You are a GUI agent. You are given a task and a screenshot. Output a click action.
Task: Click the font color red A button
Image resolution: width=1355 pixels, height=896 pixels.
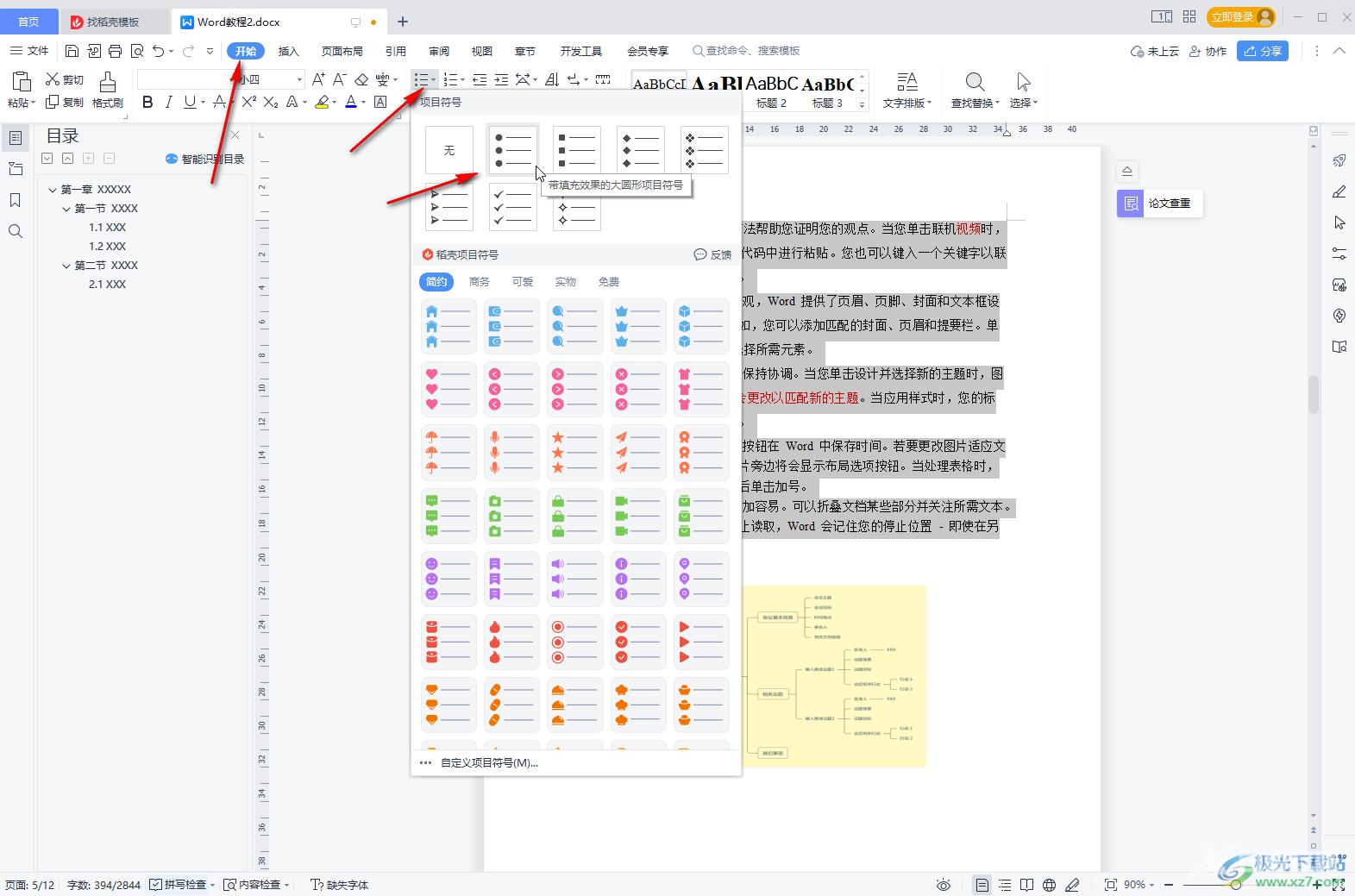click(x=350, y=102)
